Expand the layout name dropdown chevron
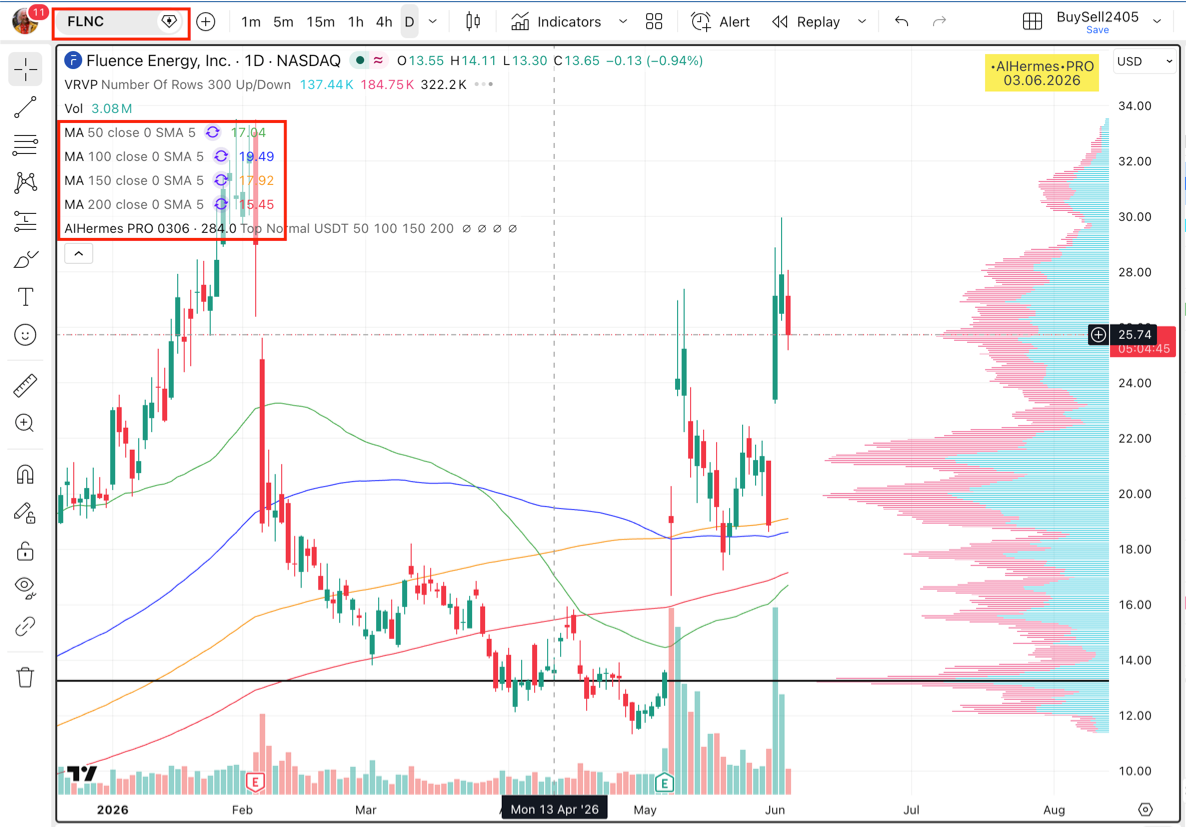1186x827 pixels. click(1157, 22)
